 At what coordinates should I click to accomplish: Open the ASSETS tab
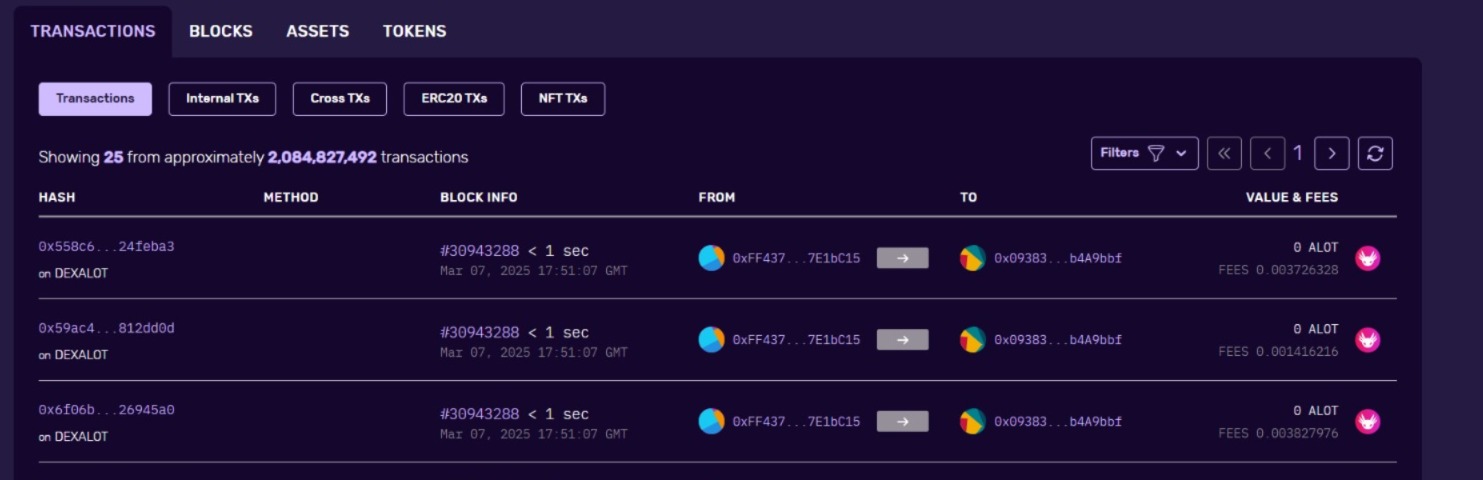(317, 31)
